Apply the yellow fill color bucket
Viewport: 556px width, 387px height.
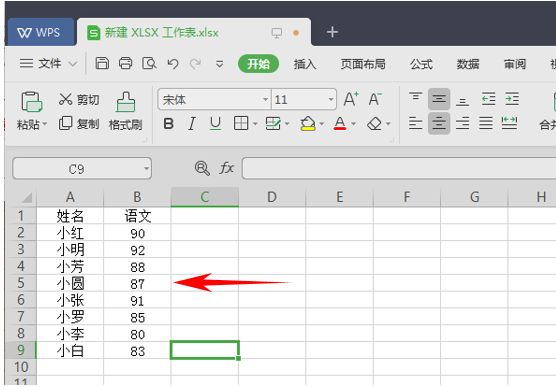click(307, 124)
